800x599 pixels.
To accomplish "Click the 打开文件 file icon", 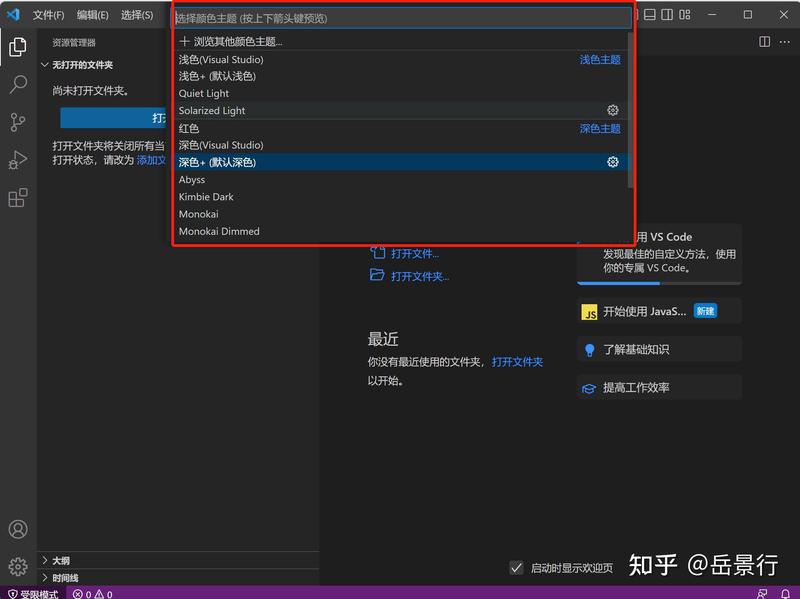I will (377, 252).
